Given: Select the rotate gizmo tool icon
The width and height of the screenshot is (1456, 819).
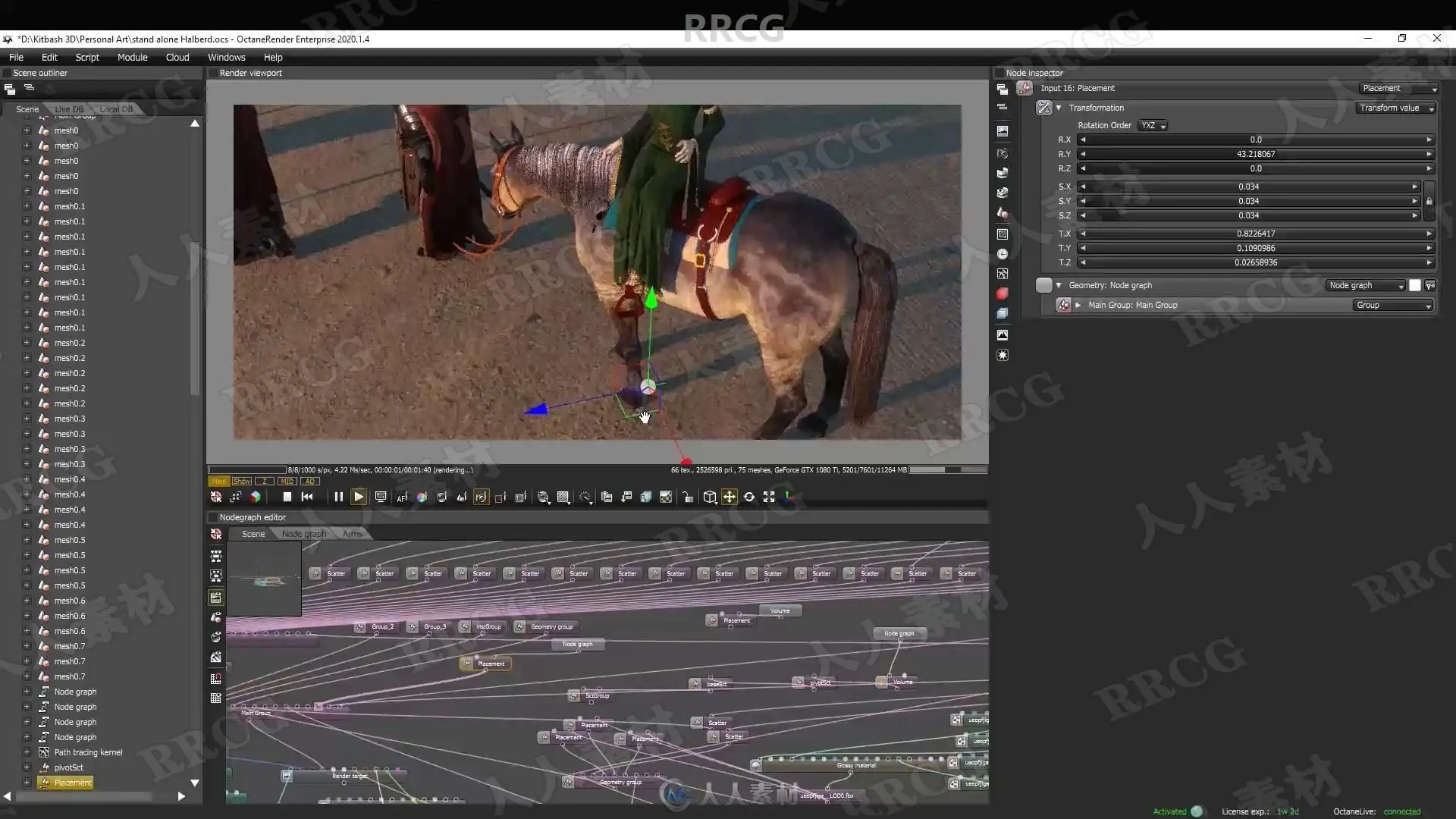Looking at the screenshot, I should coord(748,497).
